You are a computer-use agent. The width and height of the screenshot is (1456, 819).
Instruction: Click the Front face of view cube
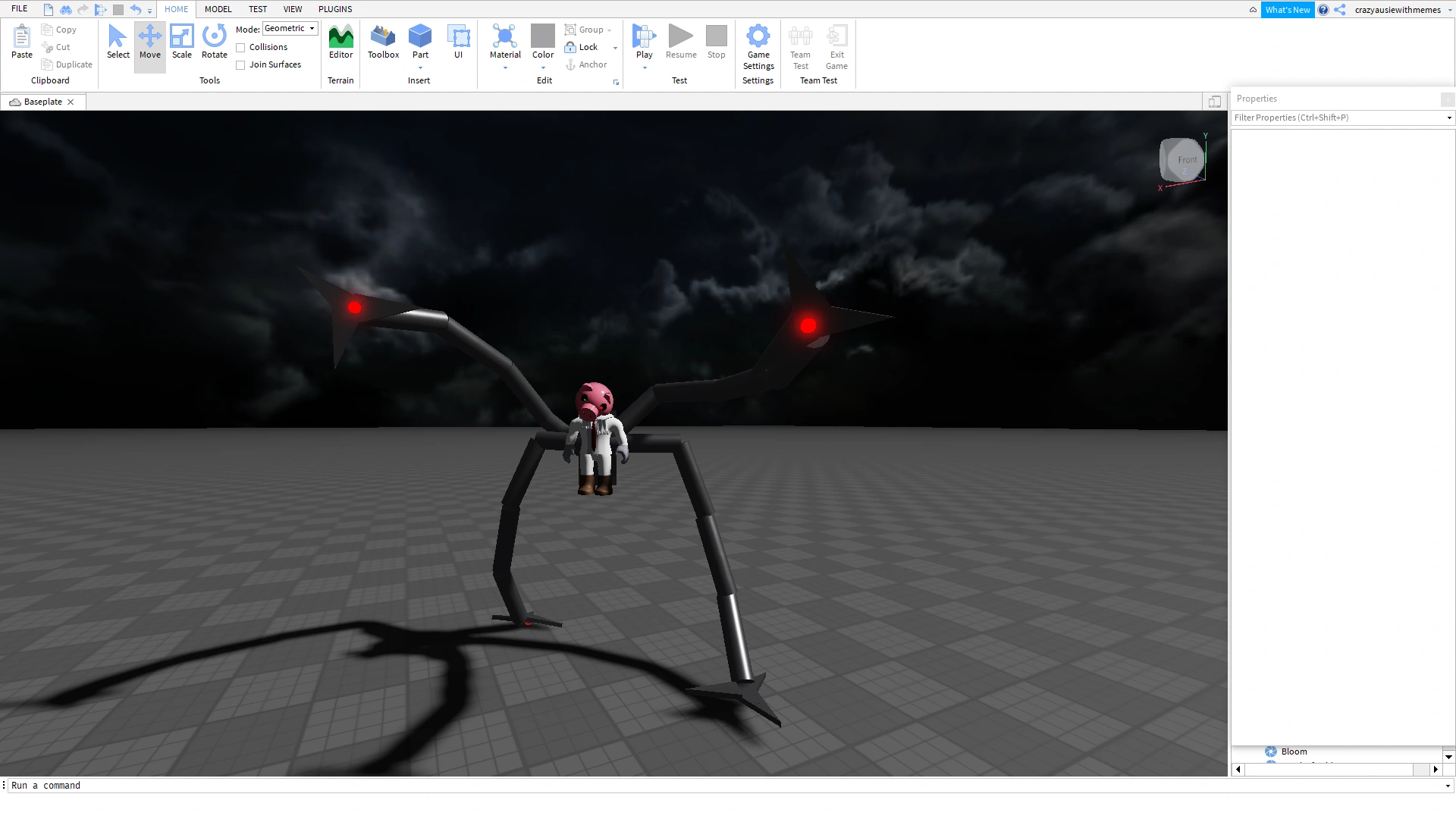tap(1185, 160)
